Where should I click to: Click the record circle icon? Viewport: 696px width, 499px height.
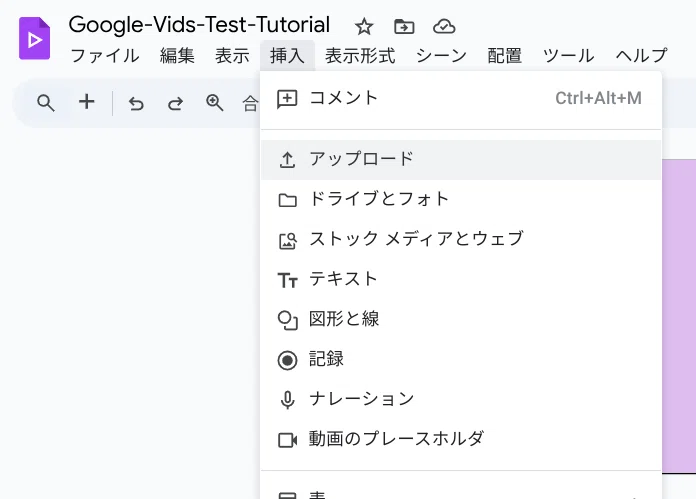287,360
